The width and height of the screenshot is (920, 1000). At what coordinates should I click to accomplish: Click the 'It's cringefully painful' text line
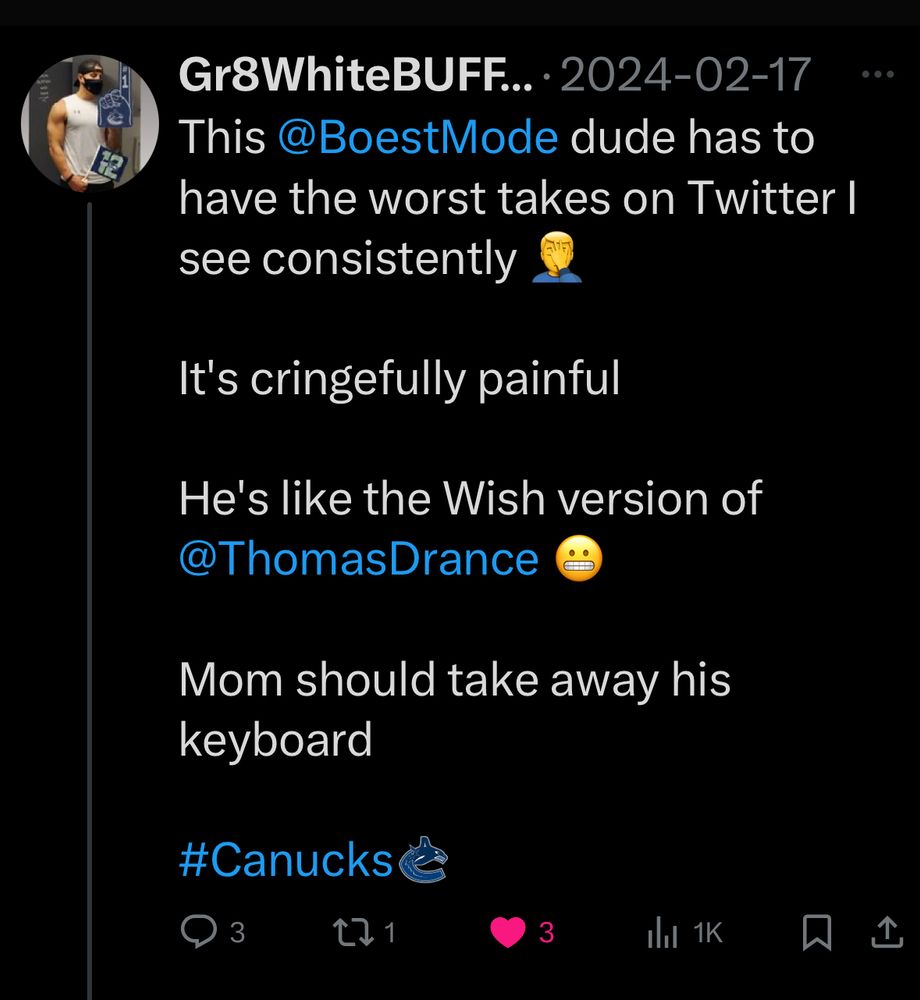pos(399,379)
